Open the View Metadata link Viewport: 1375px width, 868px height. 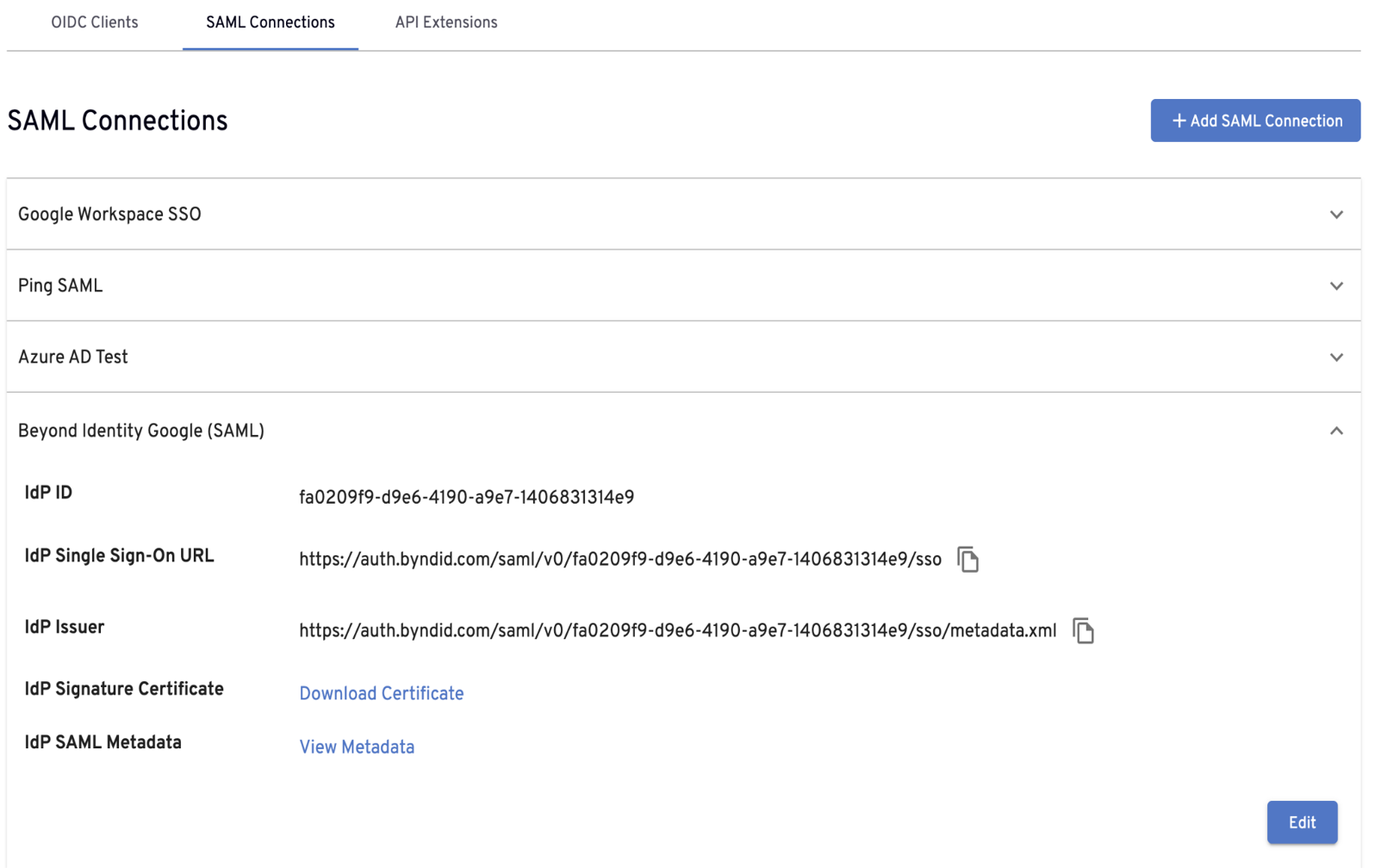357,747
